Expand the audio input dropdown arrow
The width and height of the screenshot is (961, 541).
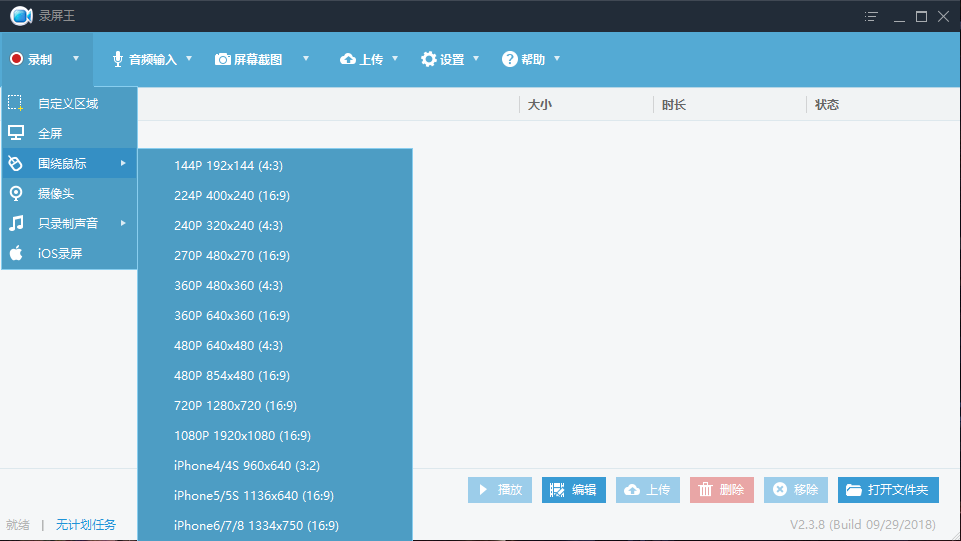[189, 59]
